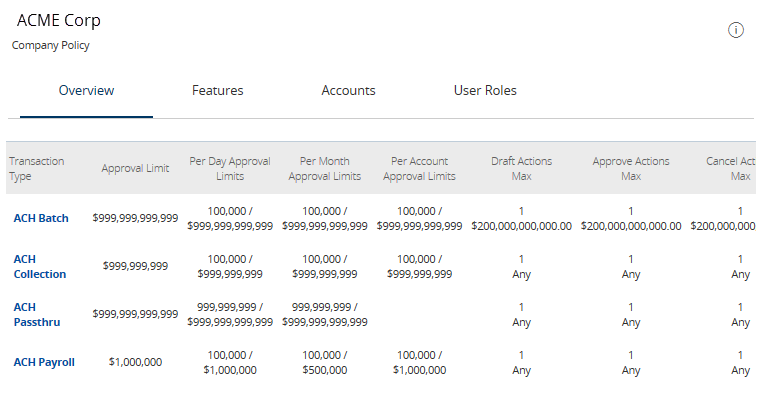Click the Transaction Type column header

click(36, 168)
